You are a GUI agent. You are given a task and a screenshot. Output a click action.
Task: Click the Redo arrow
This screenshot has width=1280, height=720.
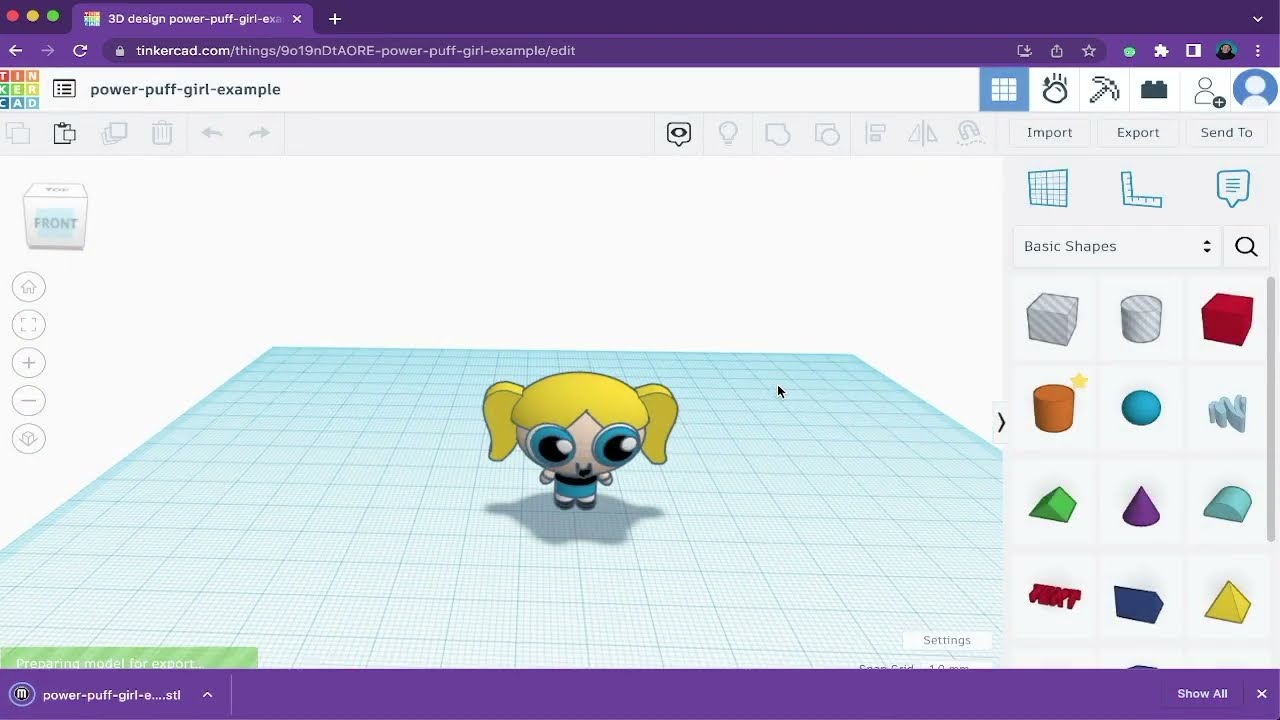coord(259,132)
